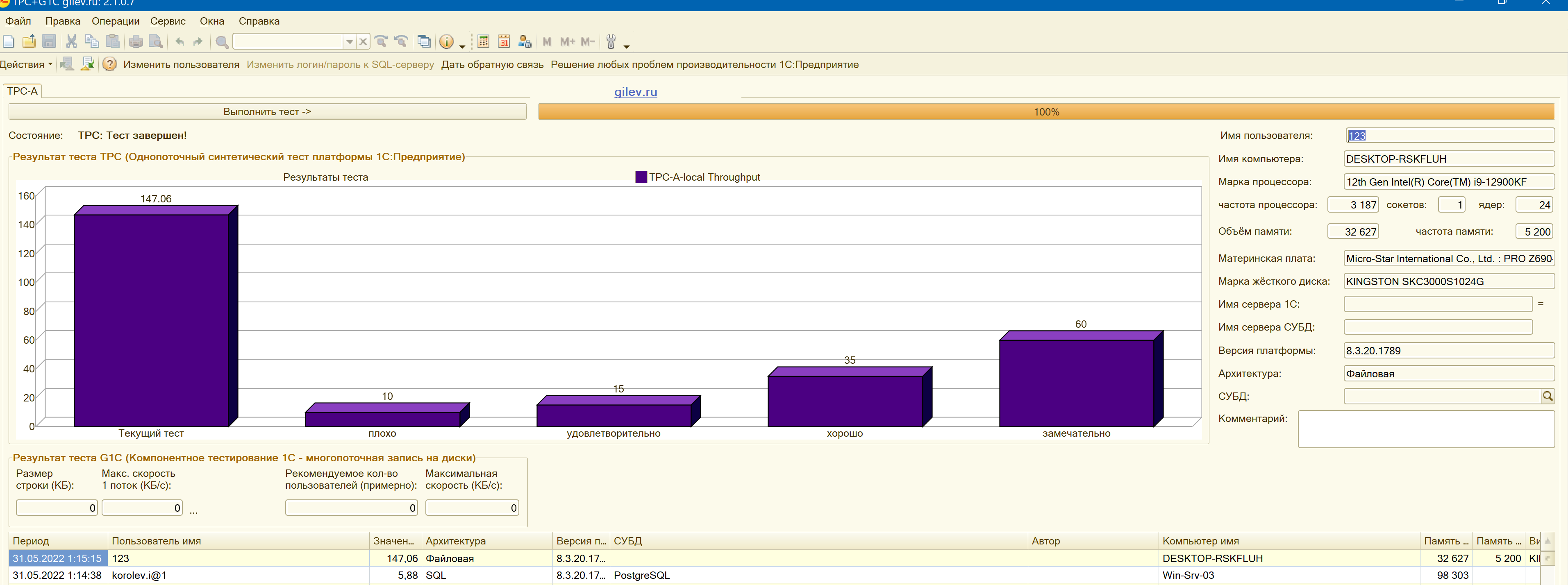The height and width of the screenshot is (585, 1568).
Task: Open the Действия dropdown menu
Action: pyautogui.click(x=26, y=64)
